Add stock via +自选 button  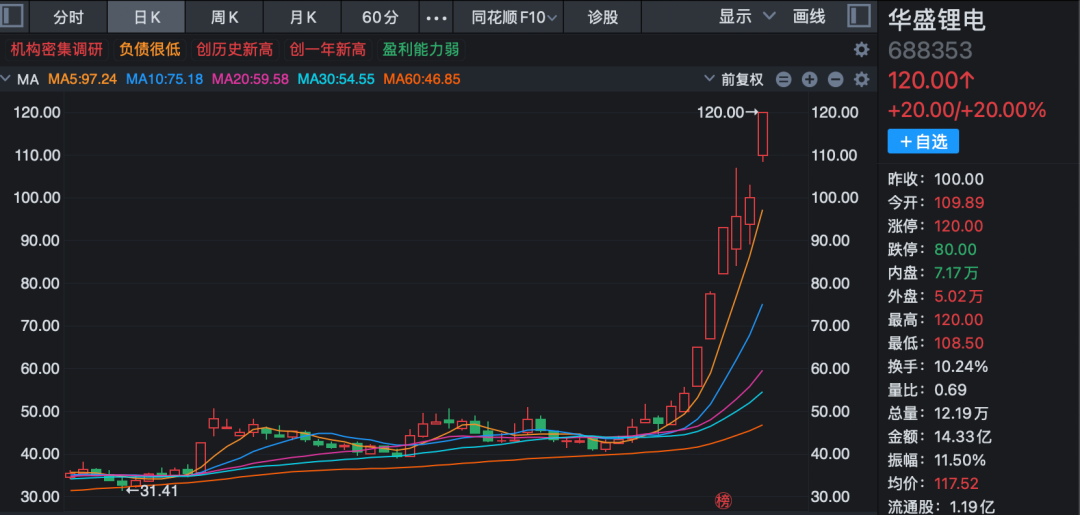923,142
